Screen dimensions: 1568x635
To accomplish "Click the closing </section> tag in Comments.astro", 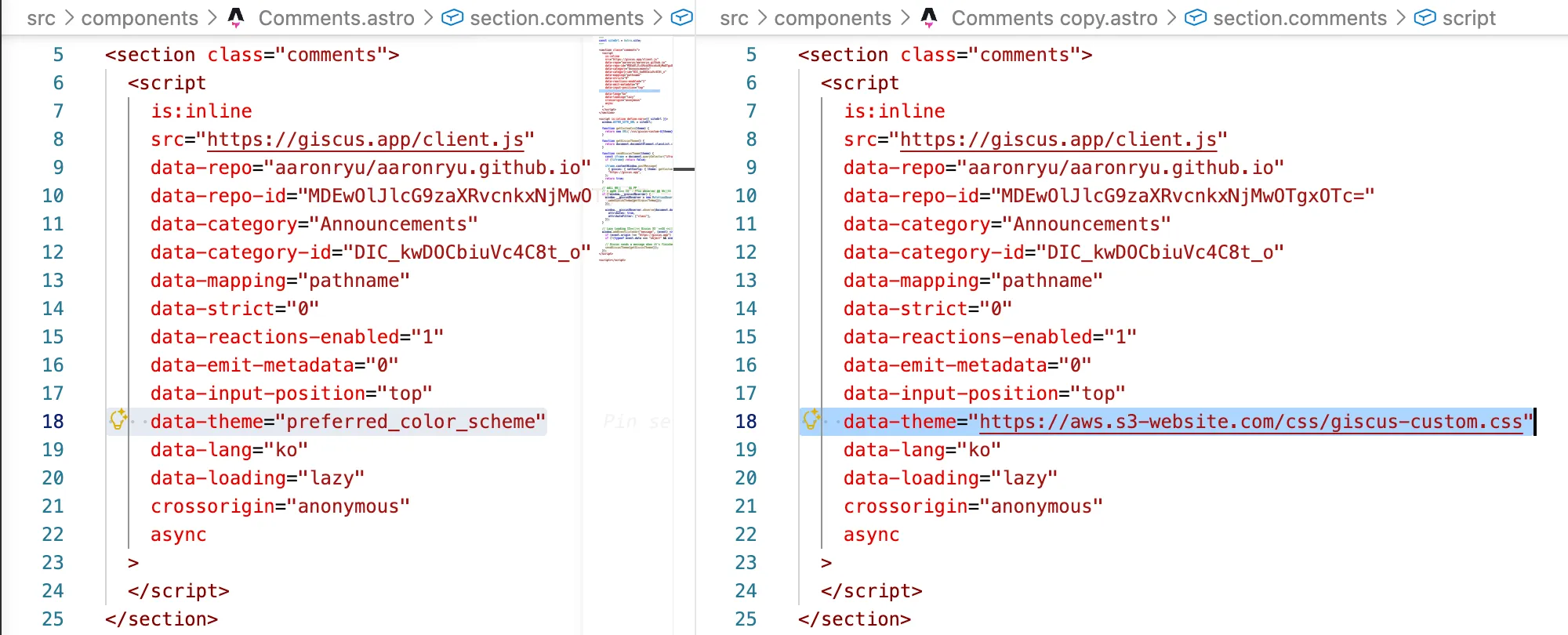I will 162,619.
